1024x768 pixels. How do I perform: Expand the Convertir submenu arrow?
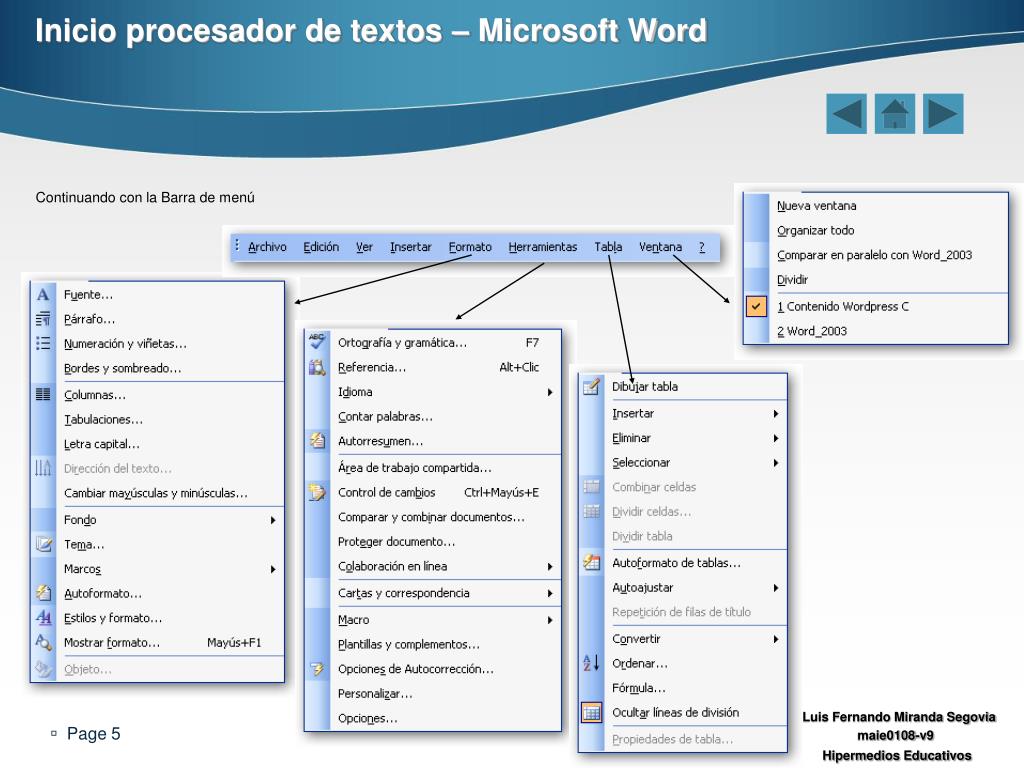point(776,639)
